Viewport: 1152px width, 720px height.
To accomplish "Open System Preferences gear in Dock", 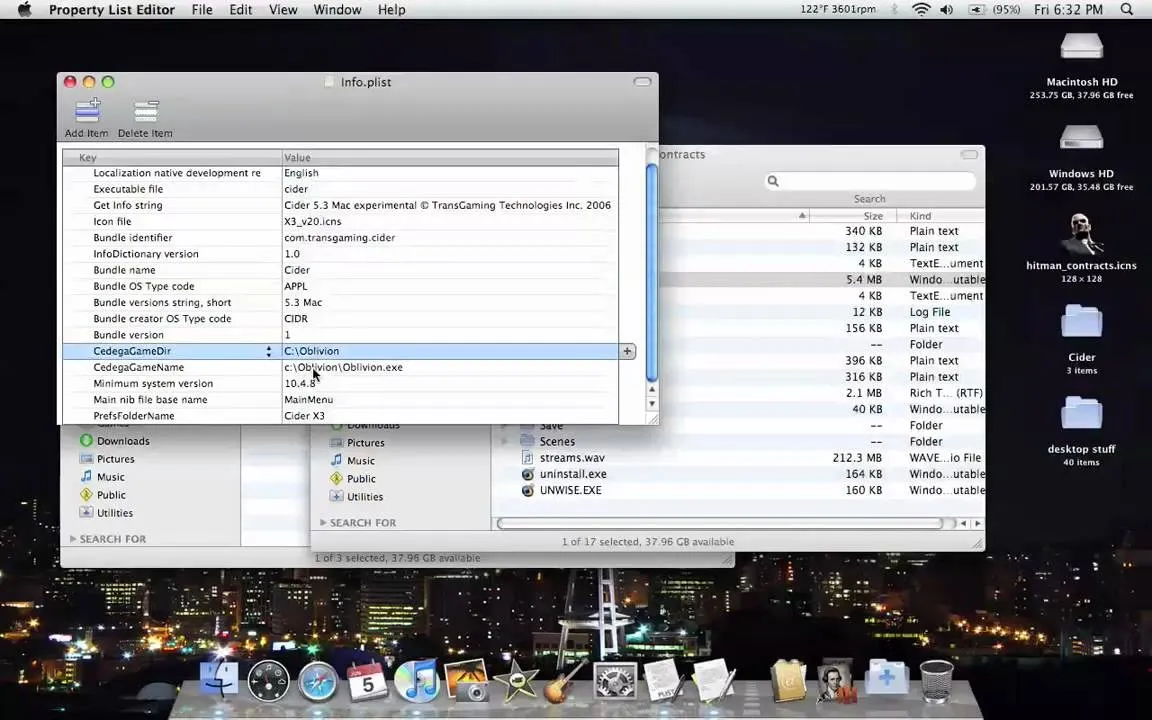I will pyautogui.click(x=614, y=680).
